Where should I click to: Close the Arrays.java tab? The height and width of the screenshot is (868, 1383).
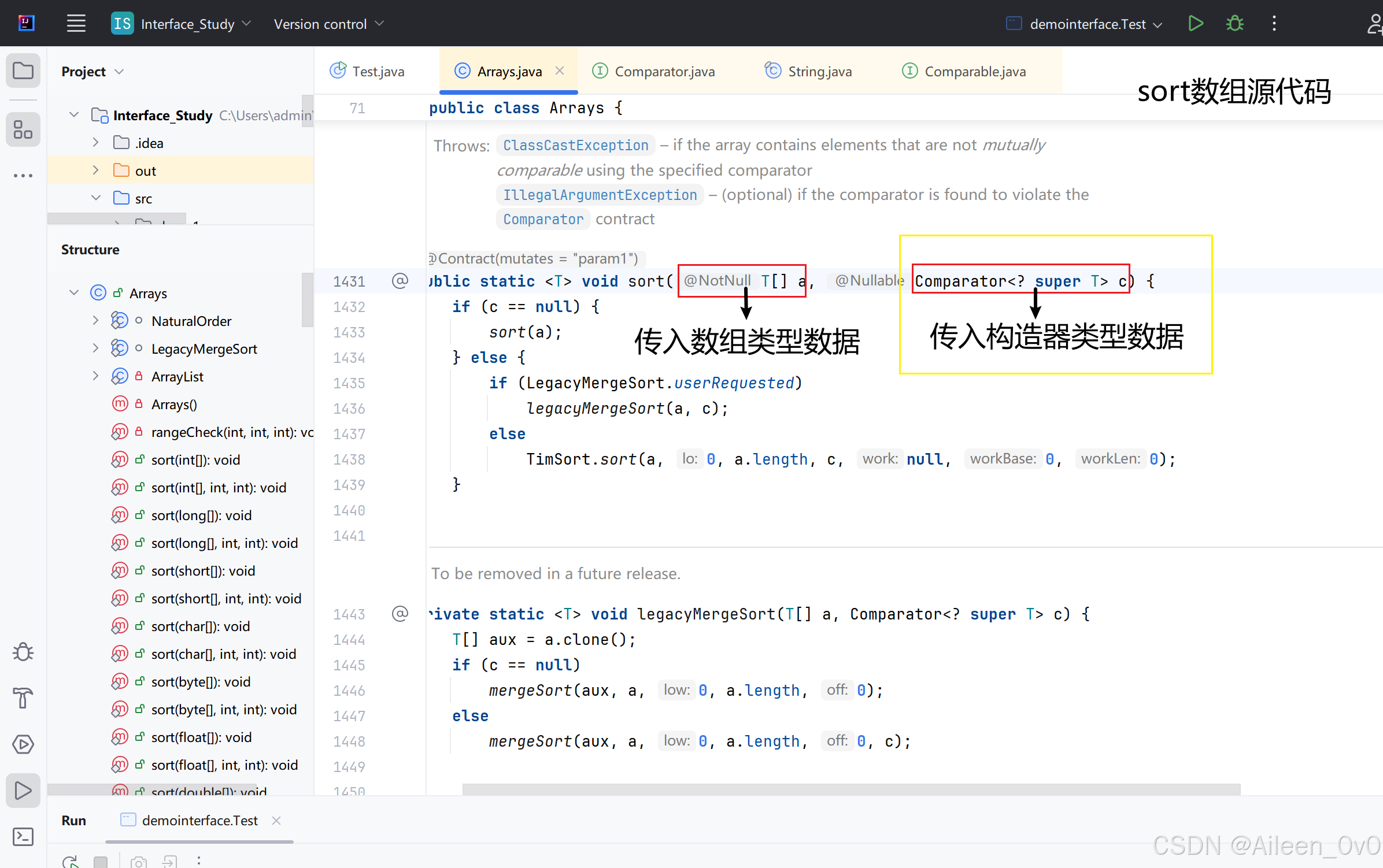pyautogui.click(x=560, y=71)
